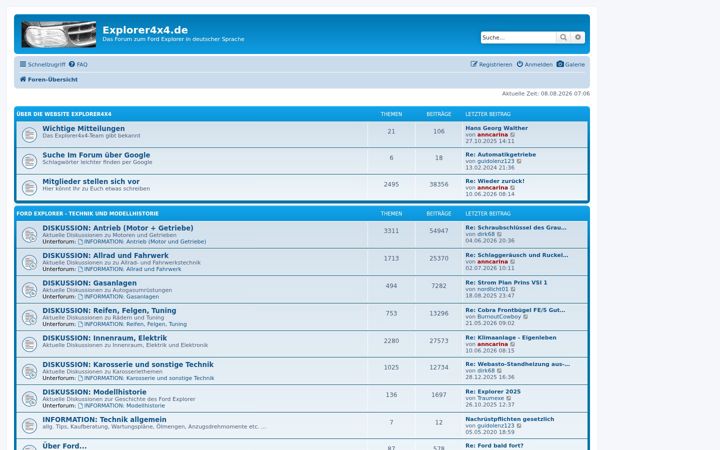The width and height of the screenshot is (720, 450).
Task: Open last post Re: Schraubschlüssel des Grau...
Action: 516,228
